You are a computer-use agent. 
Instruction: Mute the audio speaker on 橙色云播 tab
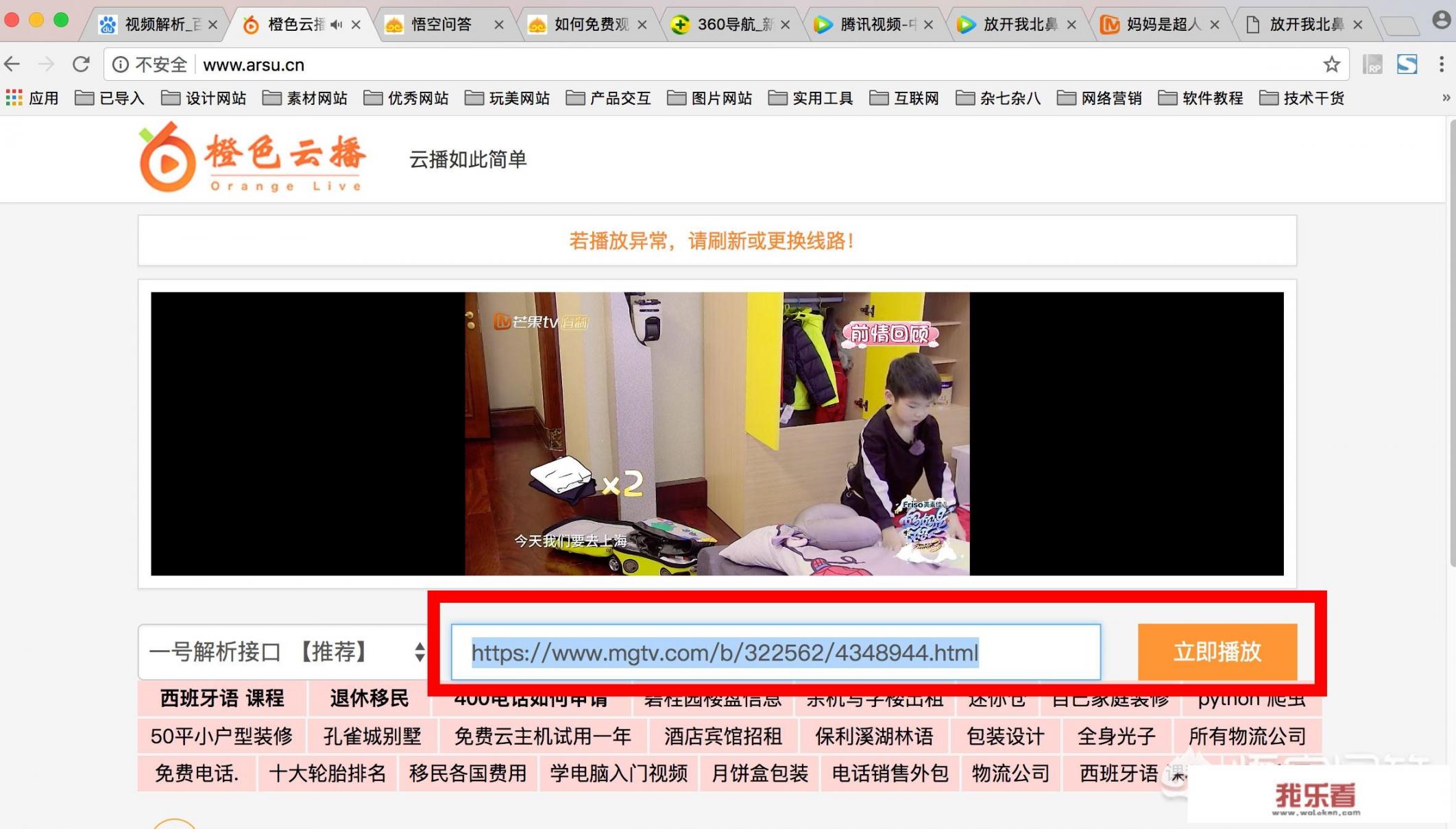click(336, 25)
